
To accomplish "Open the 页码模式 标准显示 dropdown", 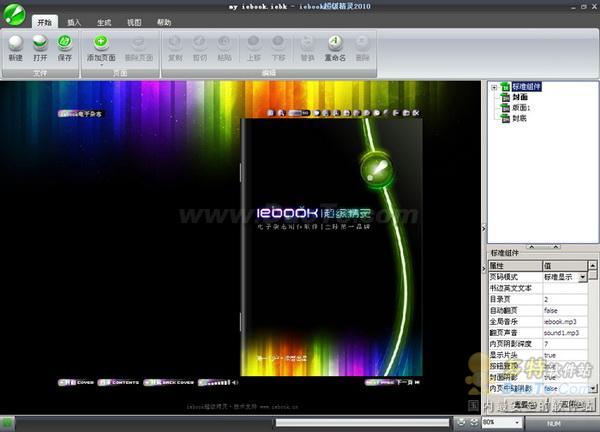I will pyautogui.click(x=583, y=277).
